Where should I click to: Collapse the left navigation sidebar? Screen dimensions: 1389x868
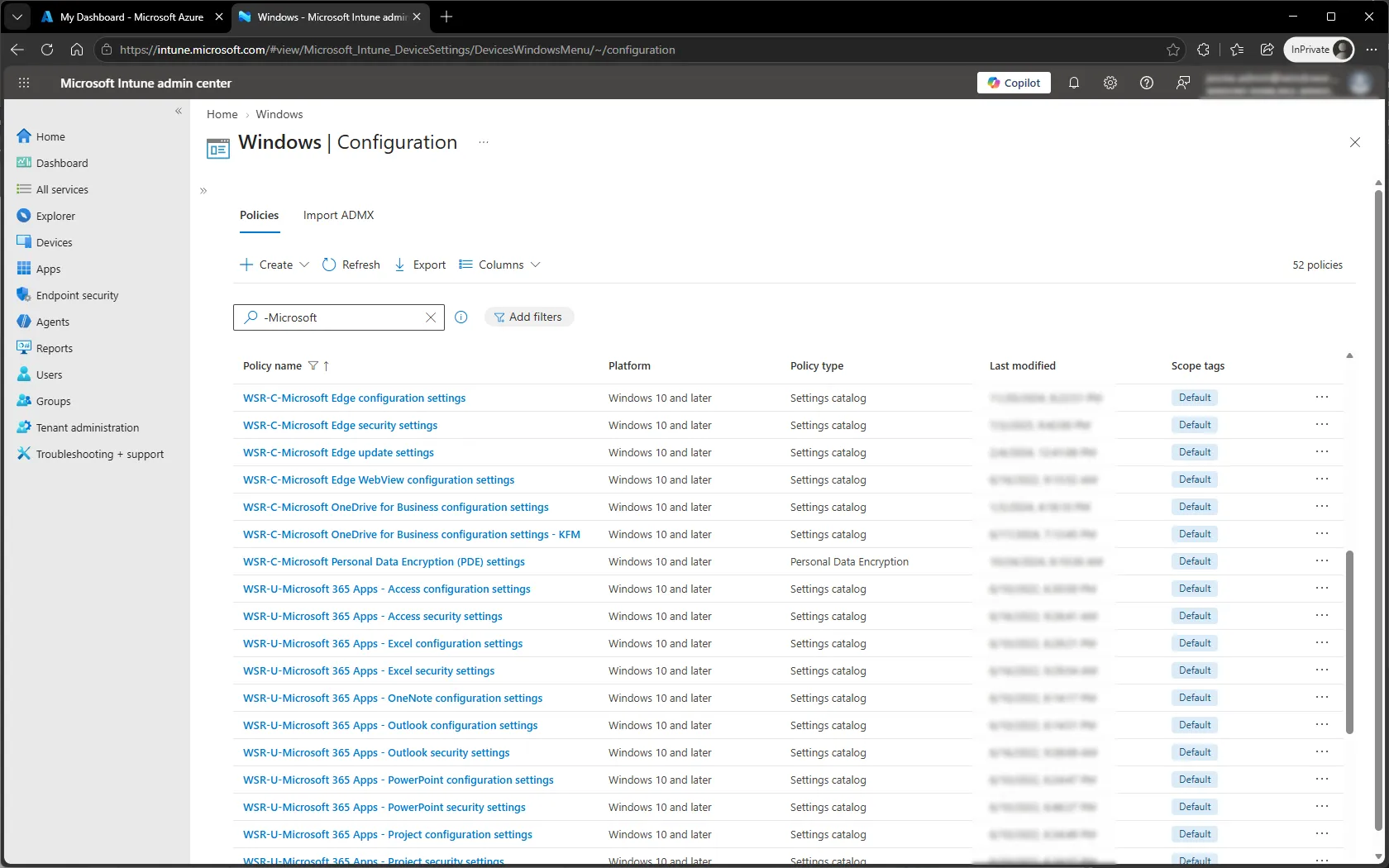[179, 111]
